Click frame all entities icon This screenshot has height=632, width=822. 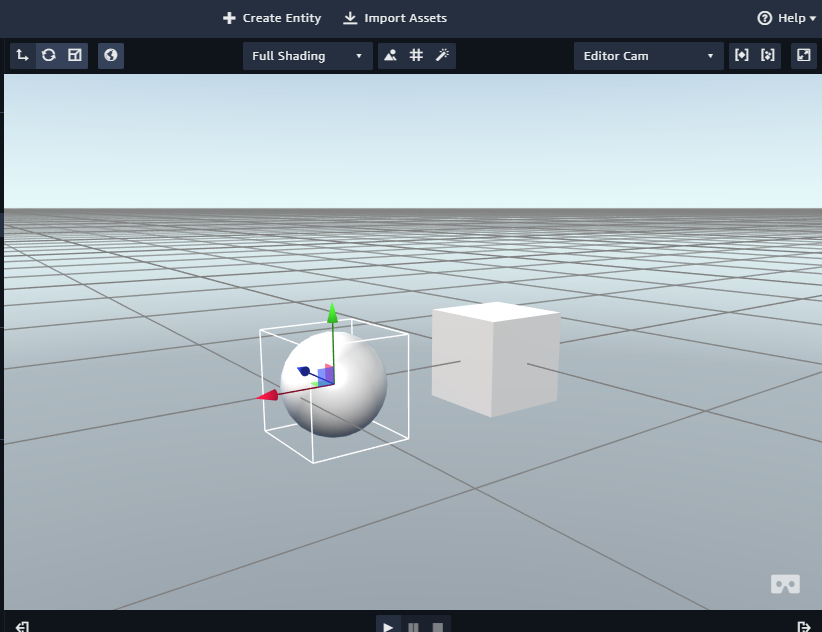767,55
